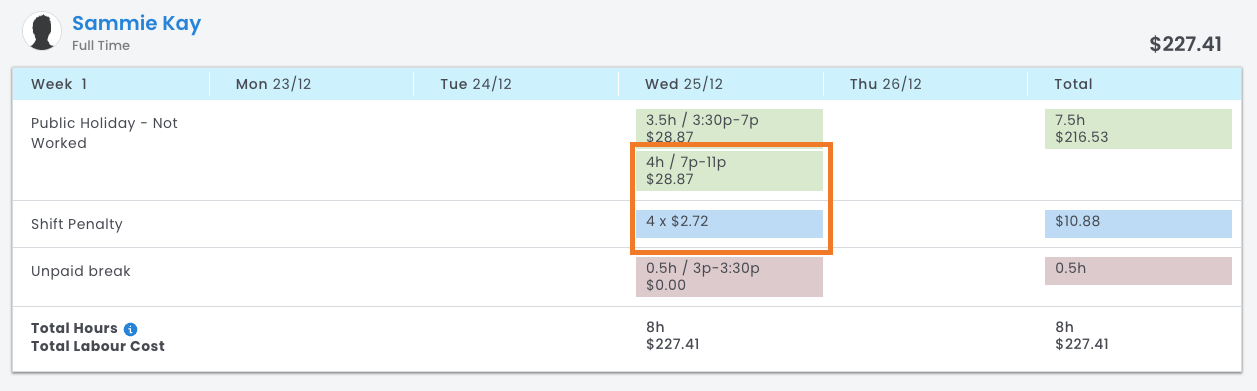
Task: Select the 4h / 7p-11p shift block
Action: click(729, 171)
